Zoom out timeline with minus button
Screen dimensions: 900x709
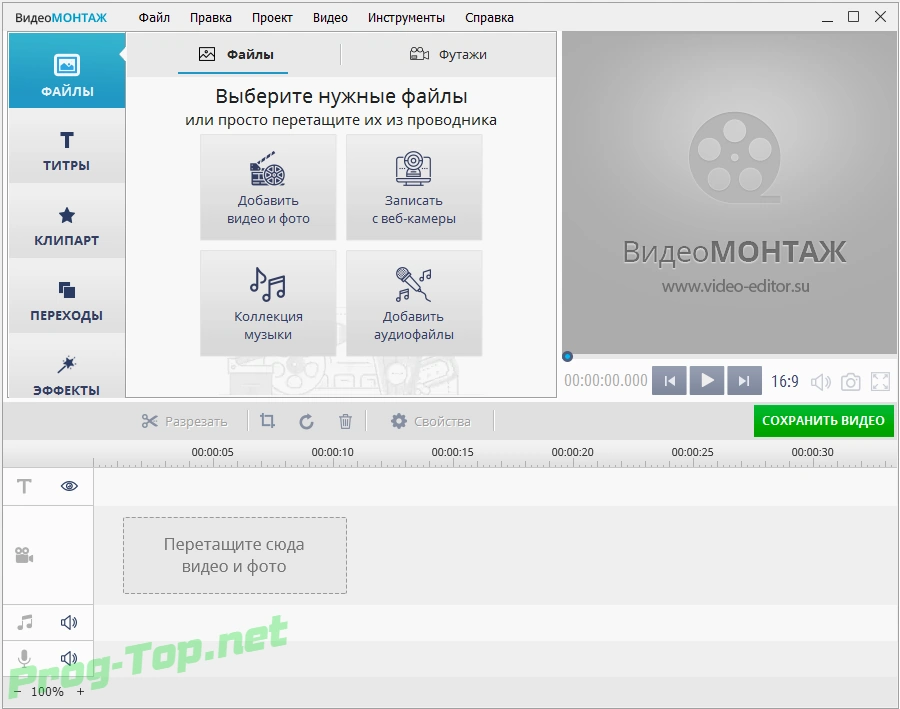click(18, 692)
